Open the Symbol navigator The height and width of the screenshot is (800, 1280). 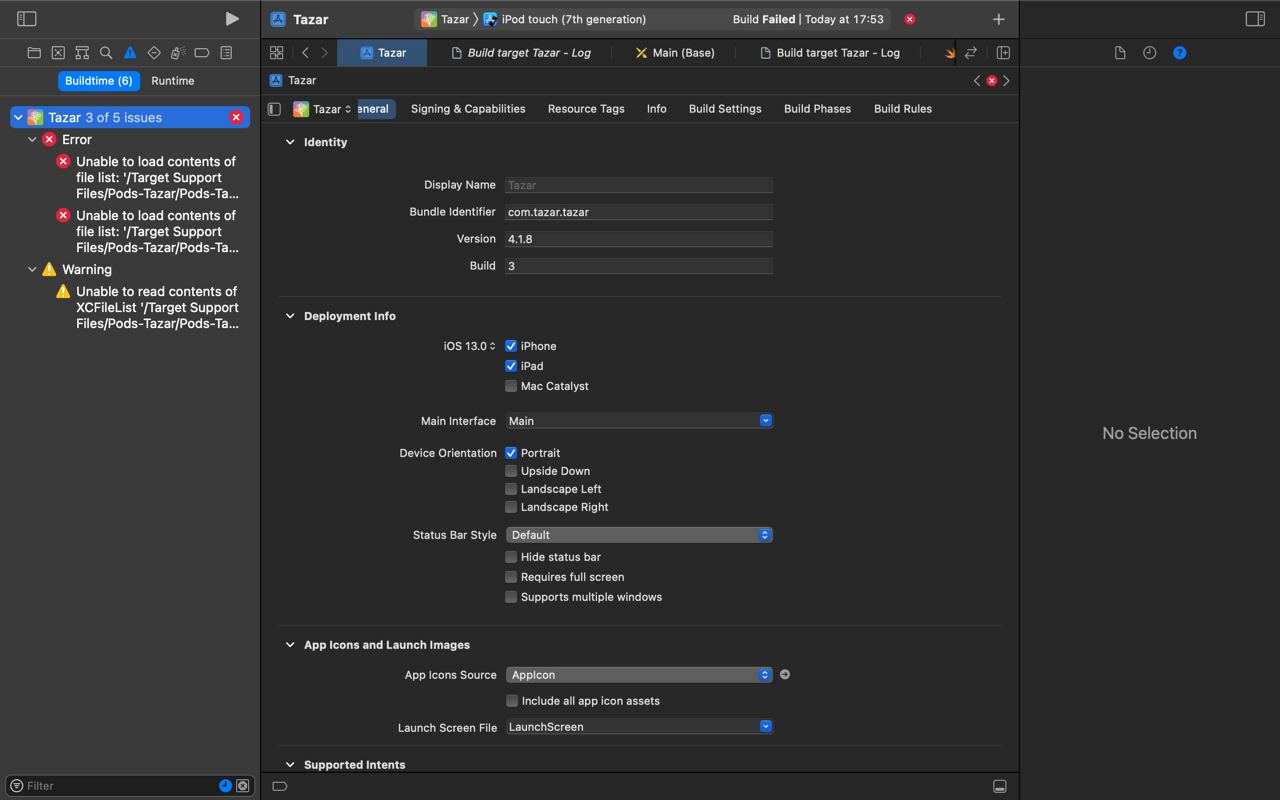(82, 53)
